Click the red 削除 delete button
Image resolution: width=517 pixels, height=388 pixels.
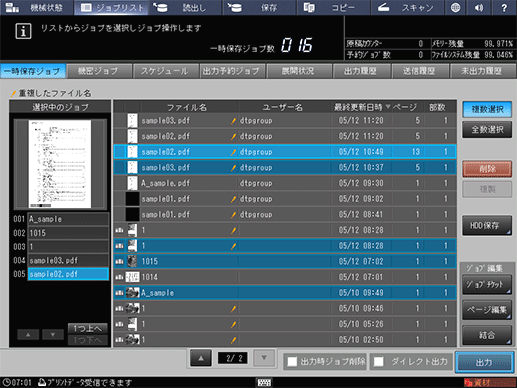(487, 169)
